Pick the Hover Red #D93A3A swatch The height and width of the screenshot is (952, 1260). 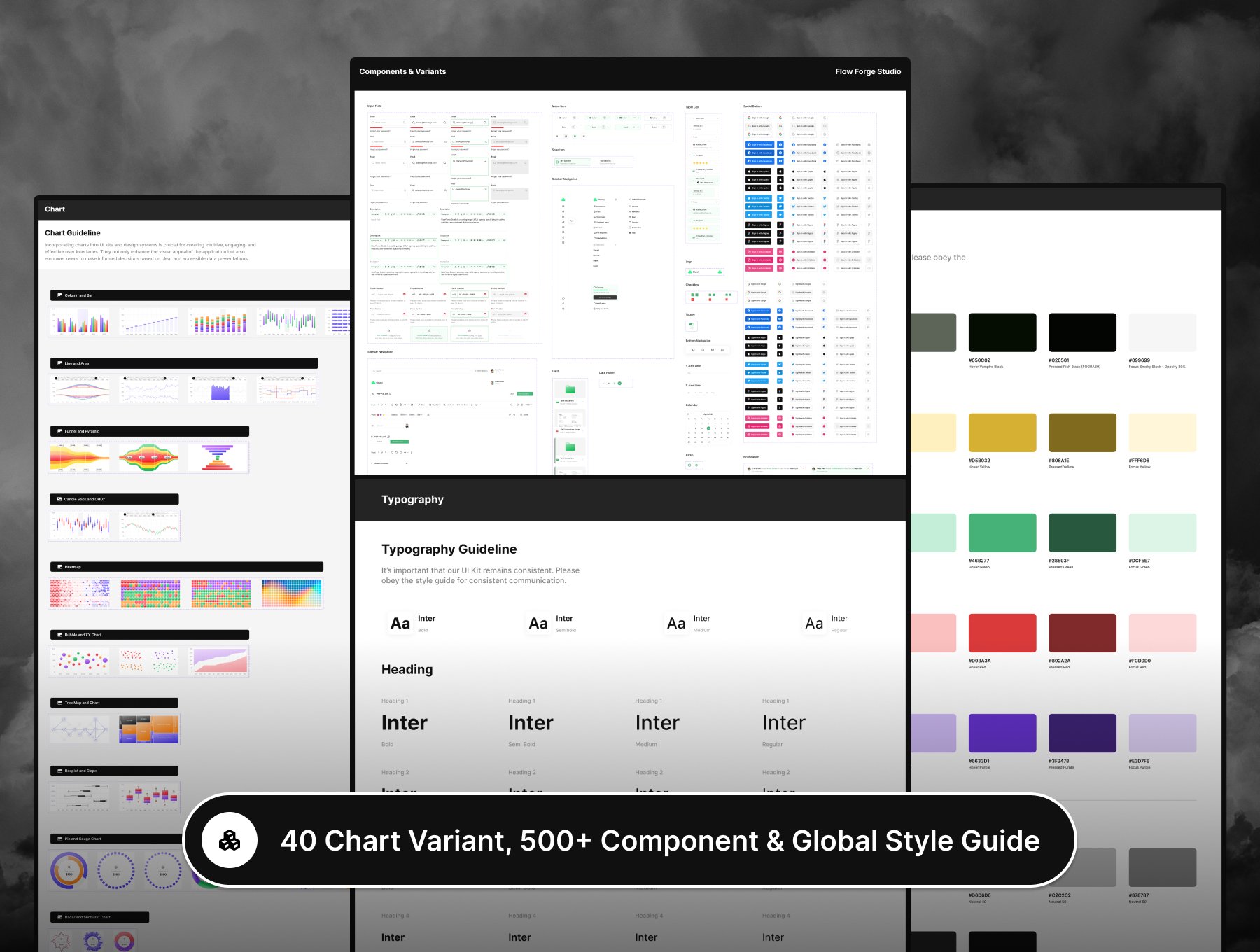pyautogui.click(x=1002, y=633)
